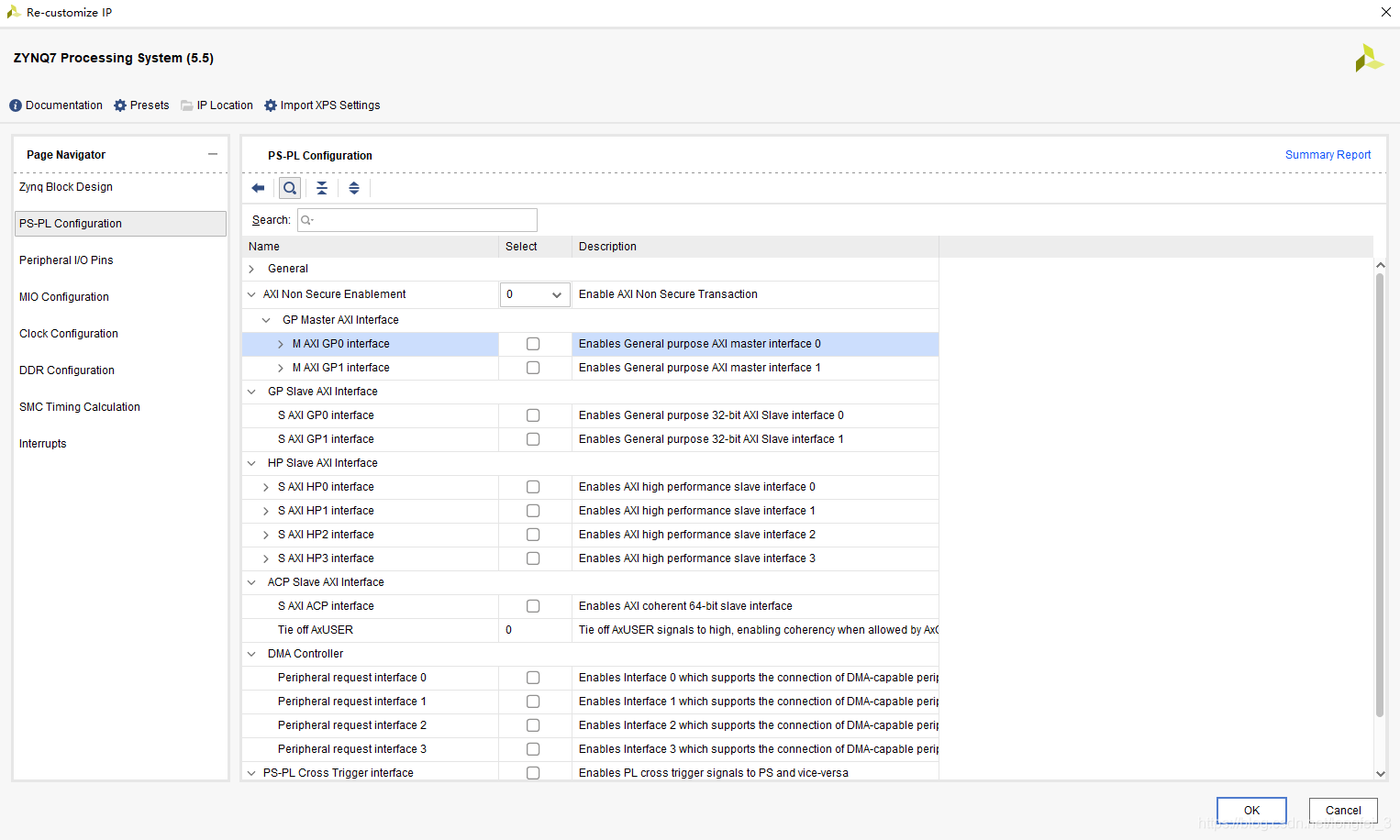Open Documentation info icon
The width and height of the screenshot is (1400, 840).
tap(16, 105)
